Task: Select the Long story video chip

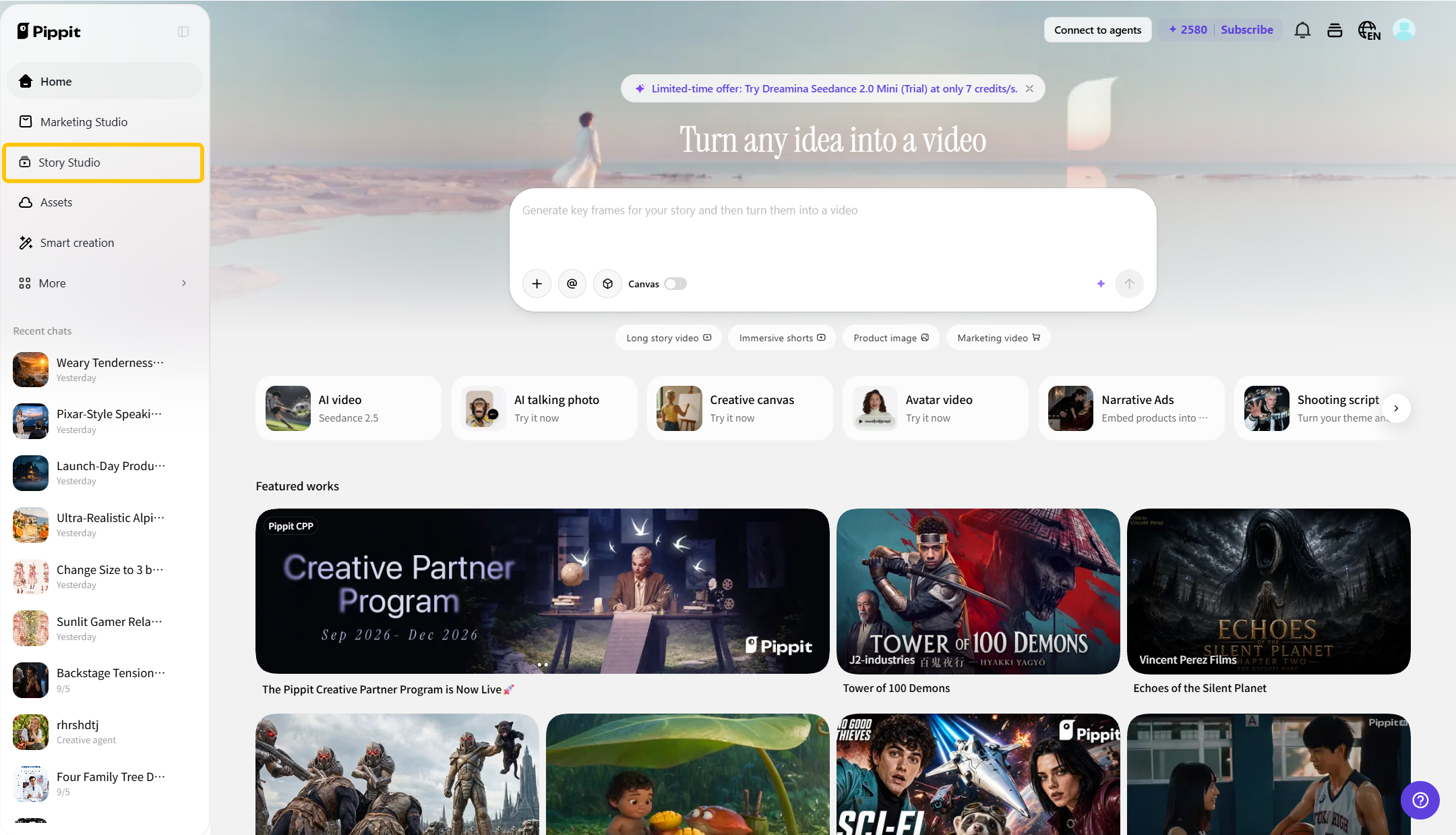Action: 668,338
